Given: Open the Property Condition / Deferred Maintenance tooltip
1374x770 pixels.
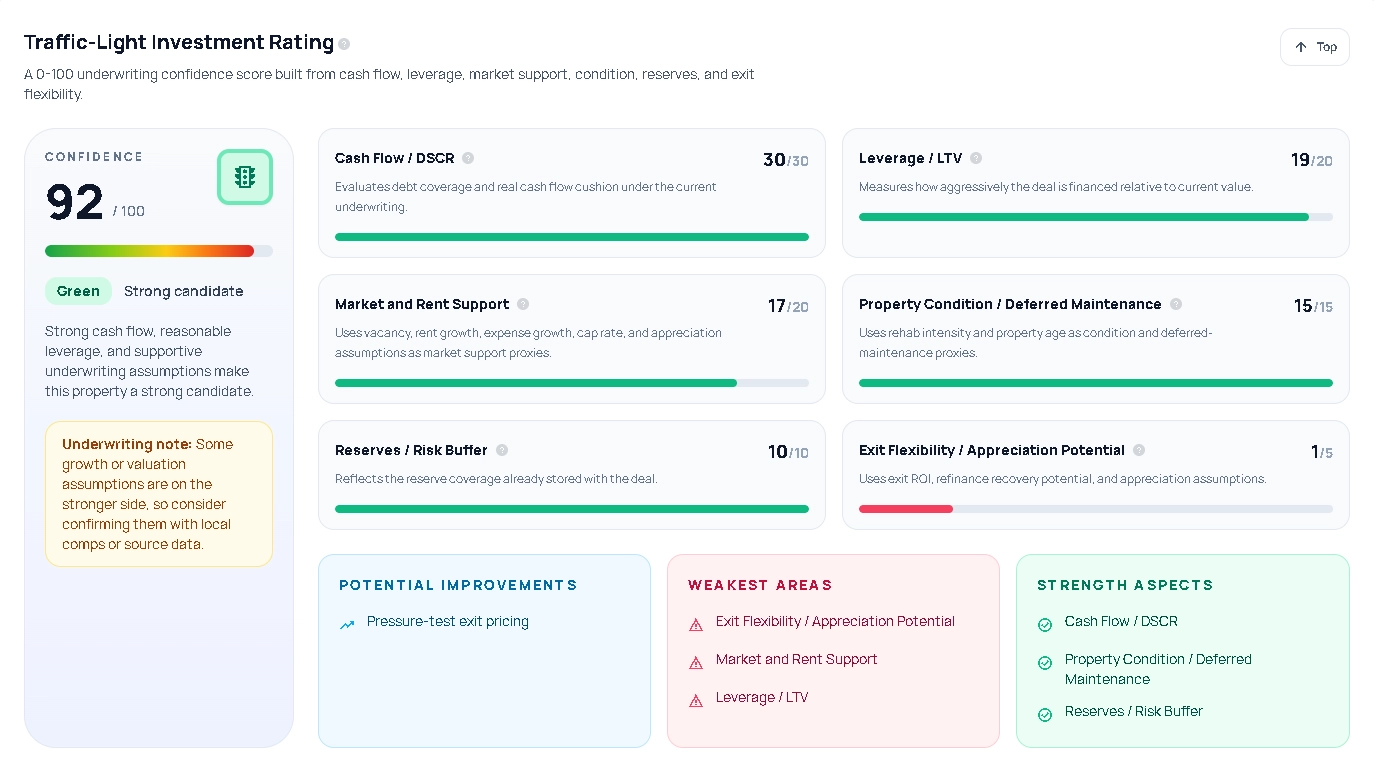Looking at the screenshot, I should pyautogui.click(x=1176, y=303).
